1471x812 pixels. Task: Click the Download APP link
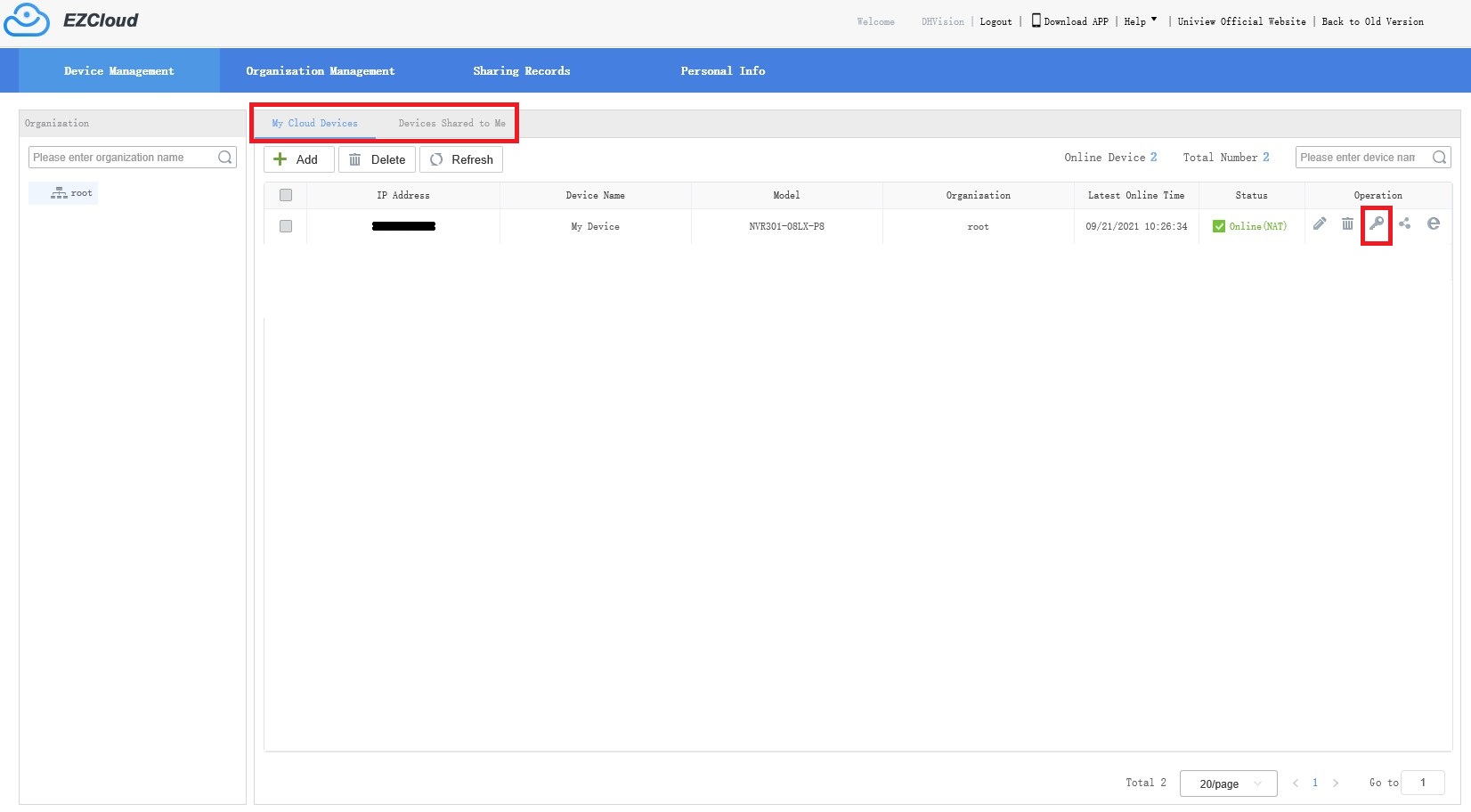coord(1076,21)
